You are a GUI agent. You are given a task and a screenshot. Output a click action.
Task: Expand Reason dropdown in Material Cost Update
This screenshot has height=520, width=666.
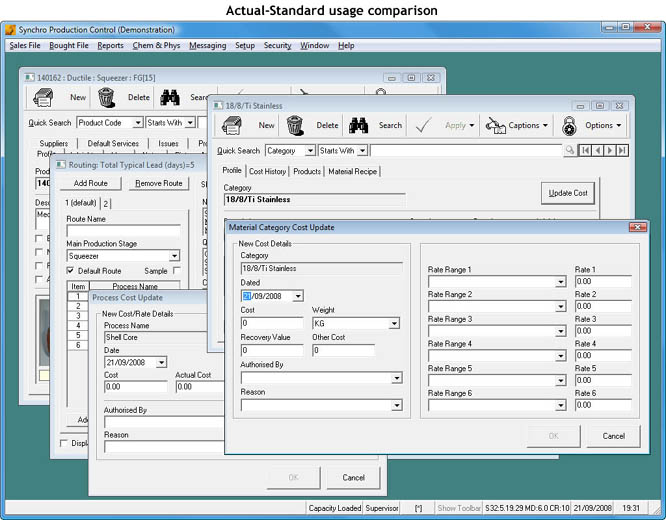pyautogui.click(x=397, y=405)
